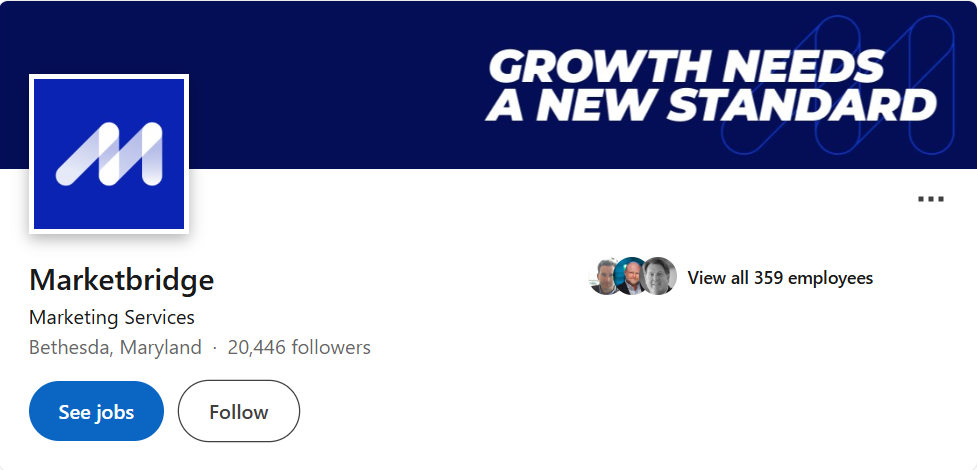The image size is (977, 470).
Task: Select the Marketing Services industry text
Action: (x=112, y=318)
